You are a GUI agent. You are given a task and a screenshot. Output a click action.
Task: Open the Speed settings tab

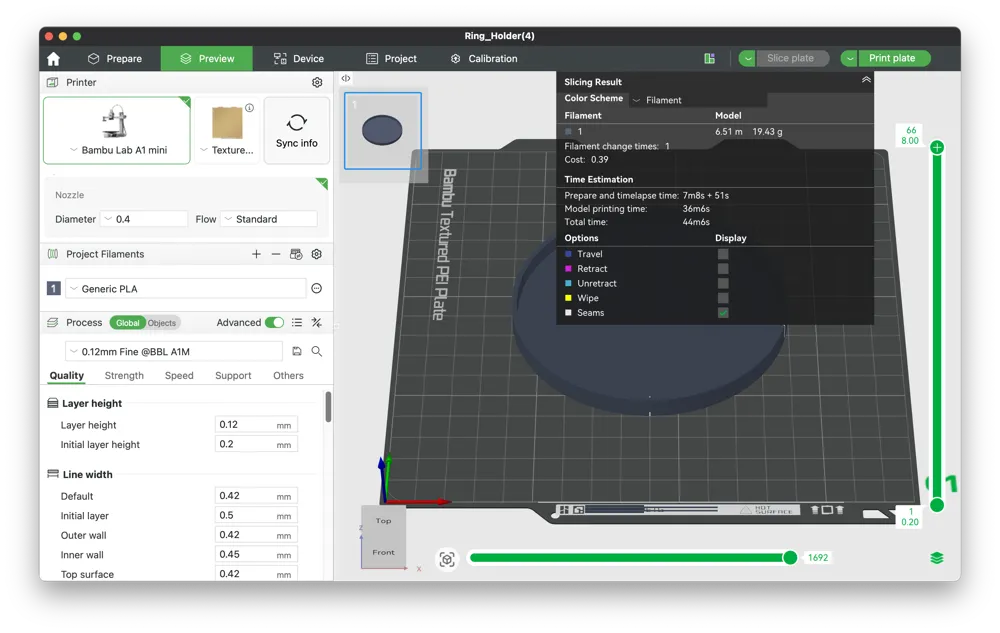[179, 375]
